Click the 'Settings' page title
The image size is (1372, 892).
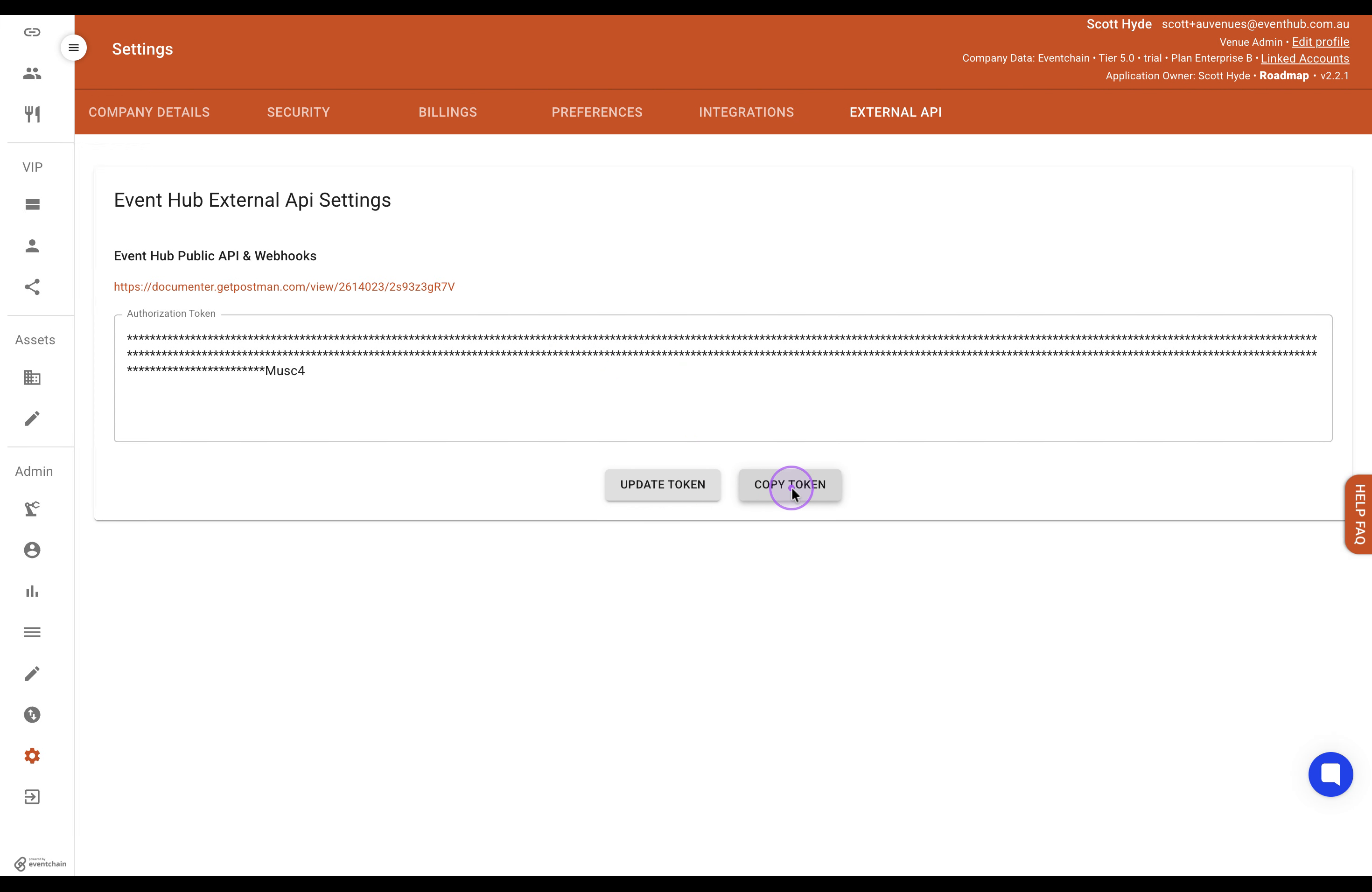[142, 49]
